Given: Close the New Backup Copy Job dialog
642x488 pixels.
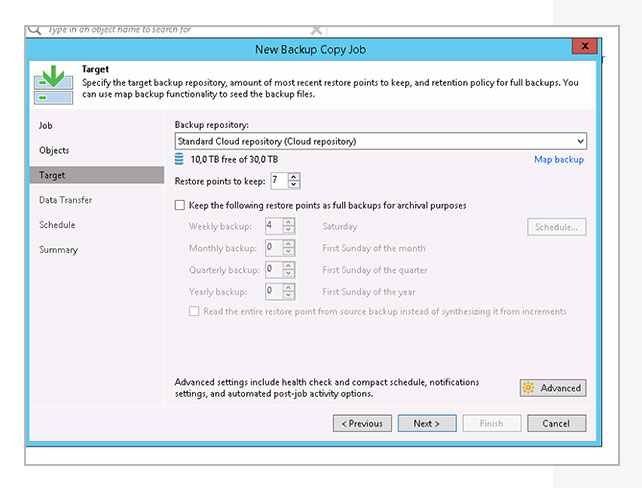Looking at the screenshot, I should click(584, 47).
